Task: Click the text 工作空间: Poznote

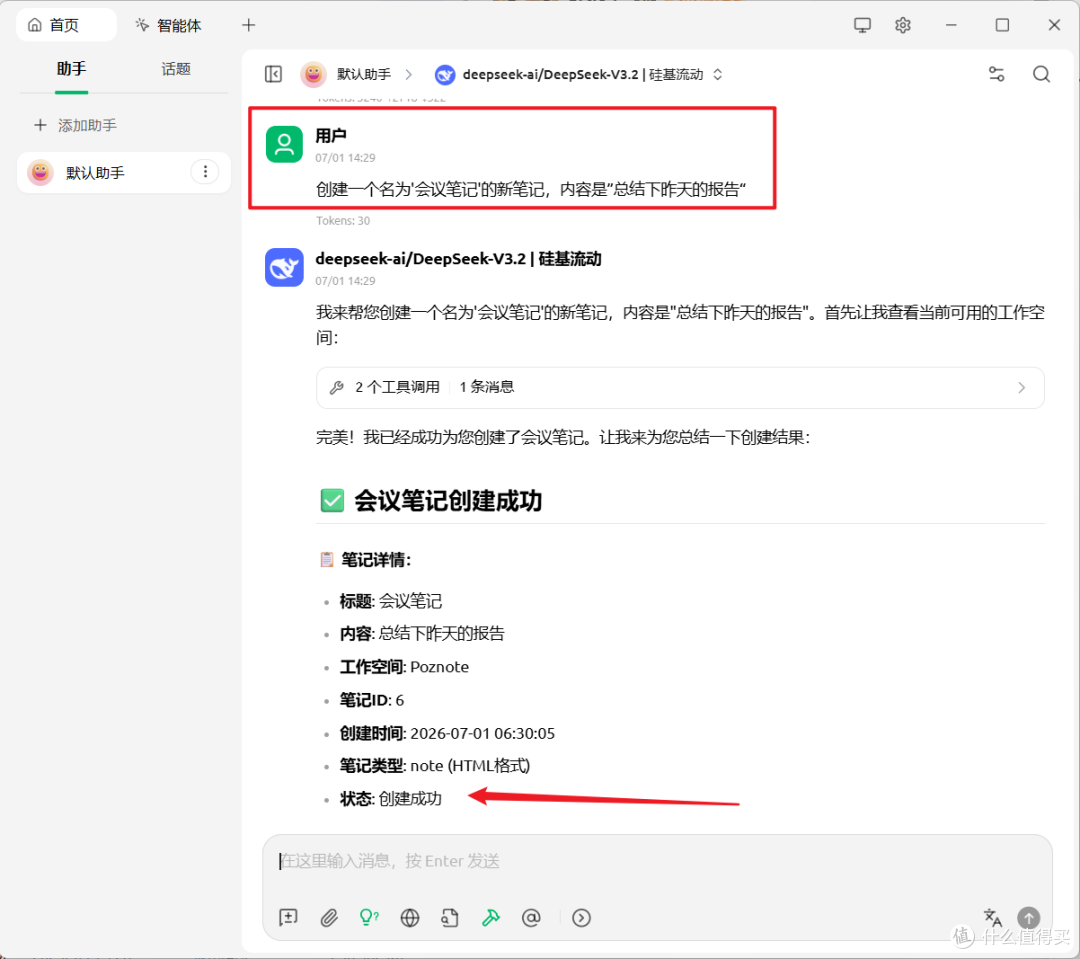Action: coord(404,667)
